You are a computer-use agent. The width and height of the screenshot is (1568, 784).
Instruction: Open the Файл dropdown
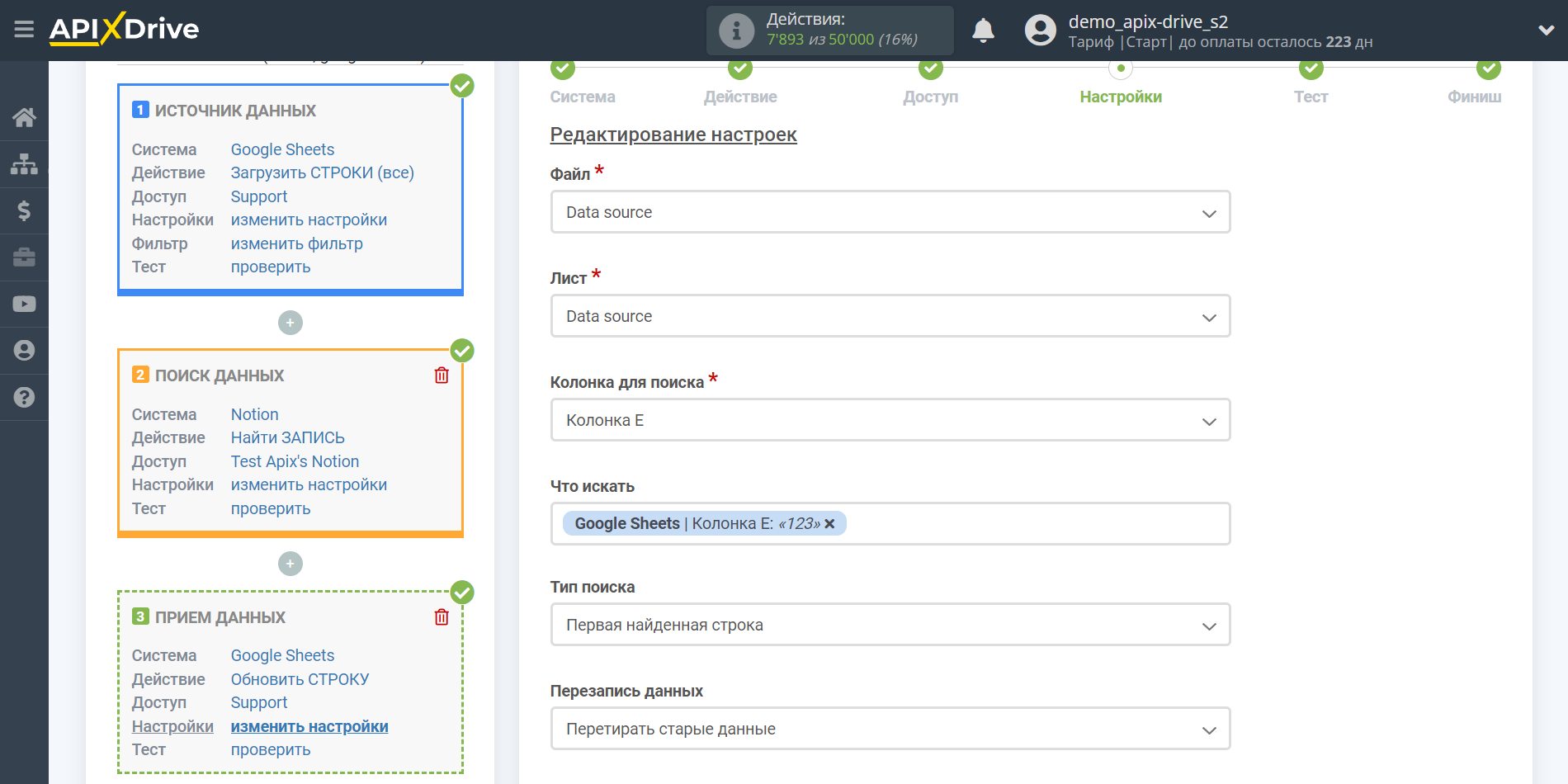pyautogui.click(x=890, y=212)
